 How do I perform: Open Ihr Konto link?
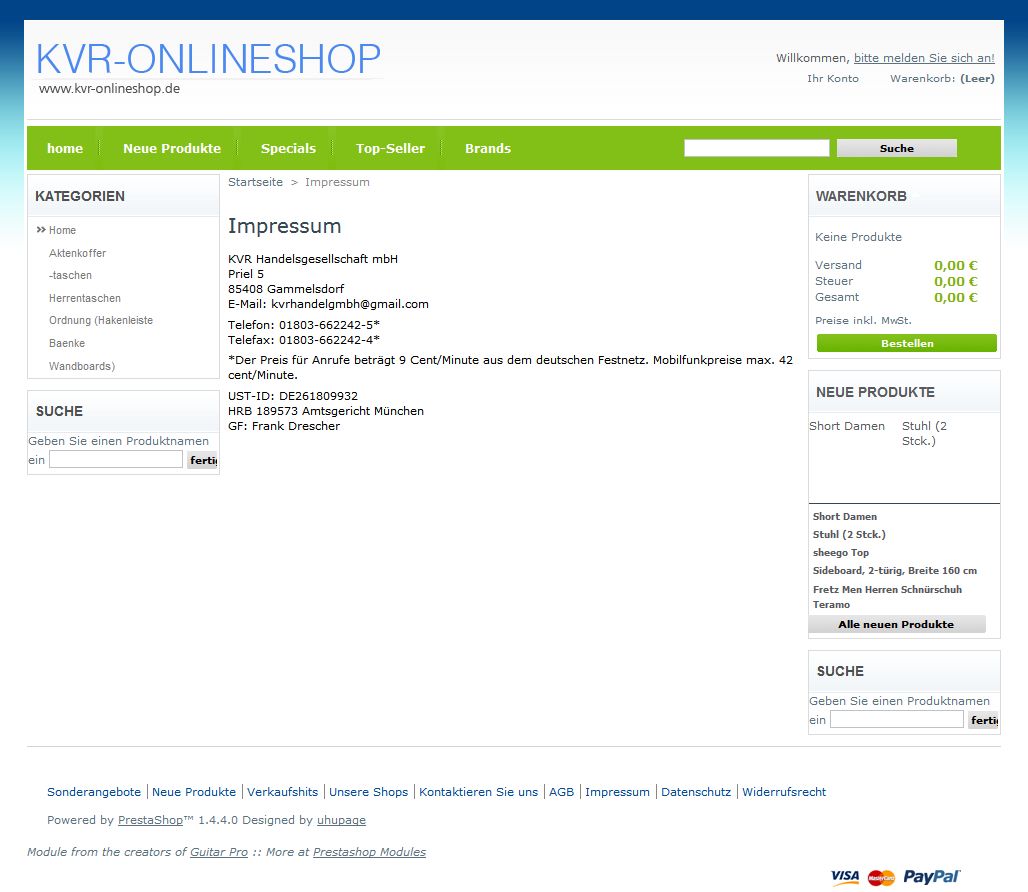pyautogui.click(x=832, y=78)
